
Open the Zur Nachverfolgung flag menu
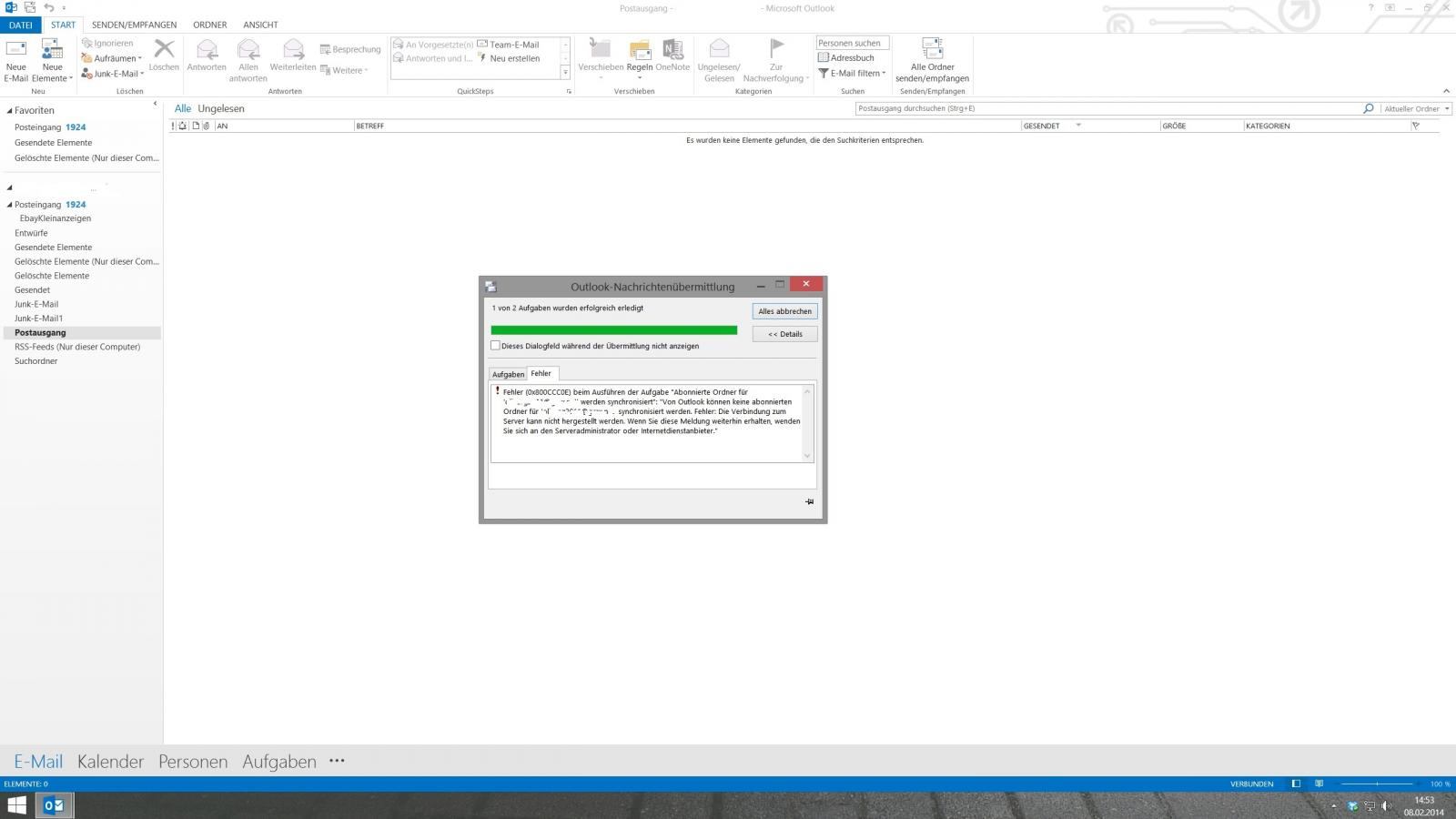776,60
